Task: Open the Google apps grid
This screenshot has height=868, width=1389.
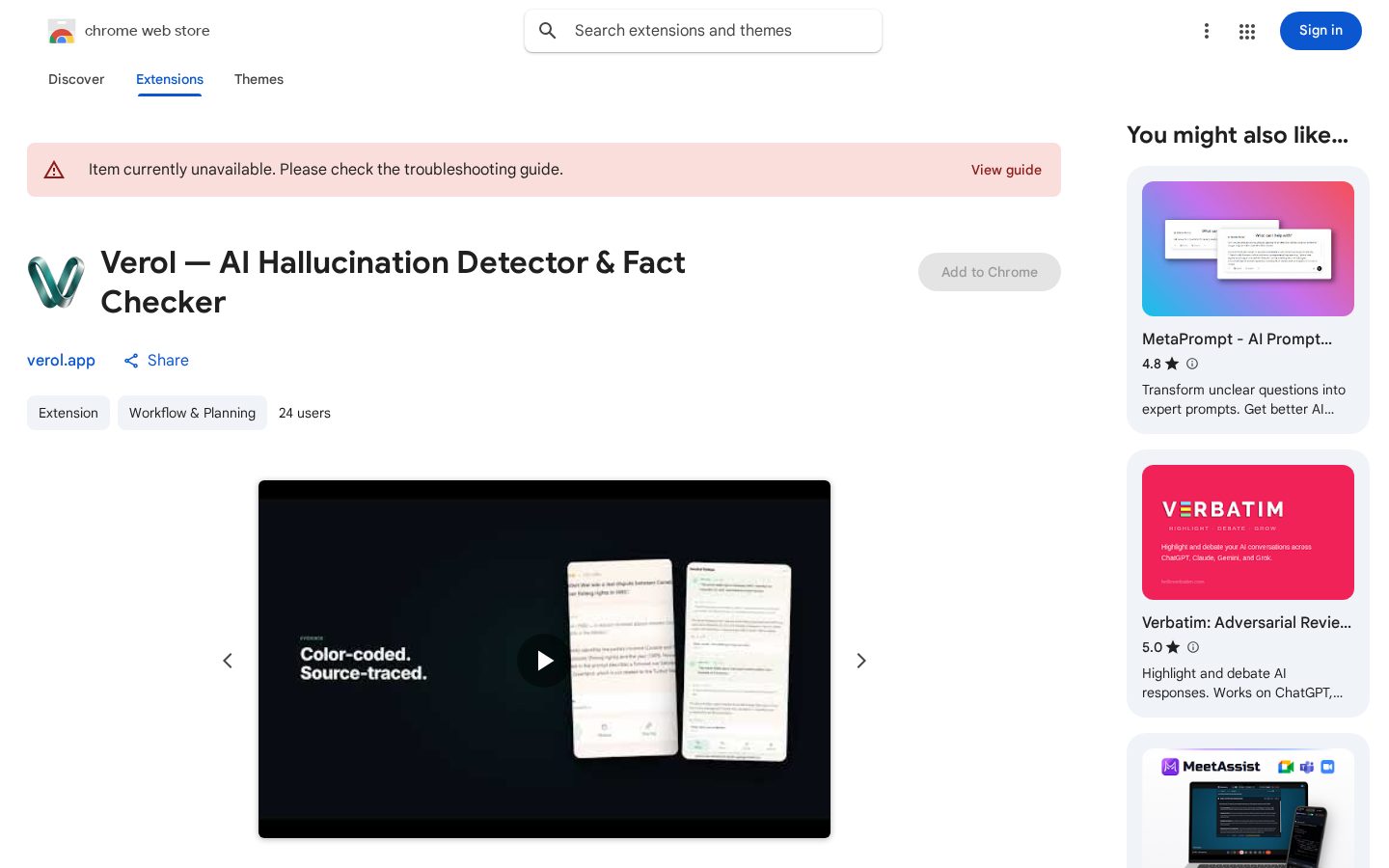Action: tap(1247, 31)
